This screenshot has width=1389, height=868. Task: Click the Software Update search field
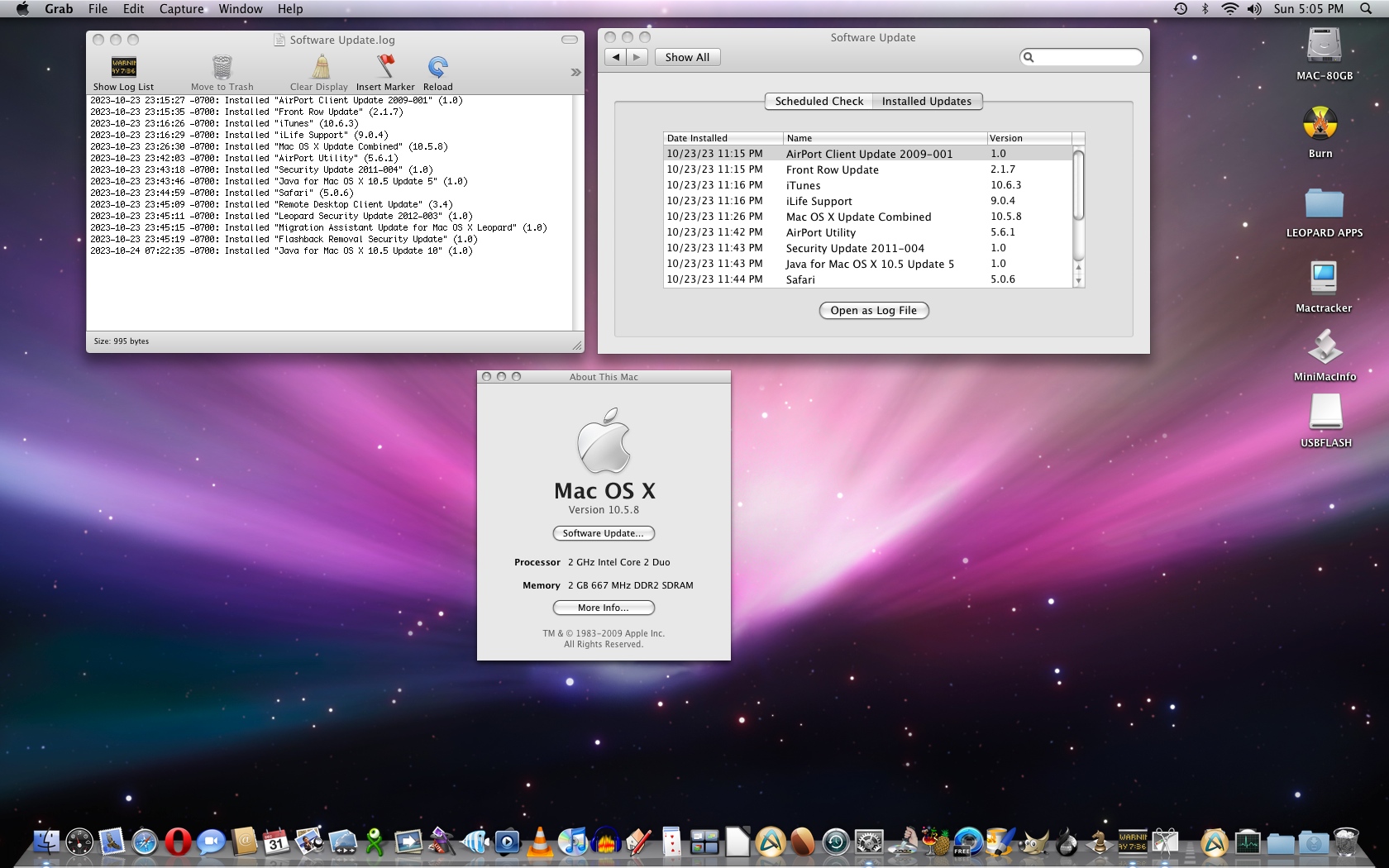click(1081, 57)
